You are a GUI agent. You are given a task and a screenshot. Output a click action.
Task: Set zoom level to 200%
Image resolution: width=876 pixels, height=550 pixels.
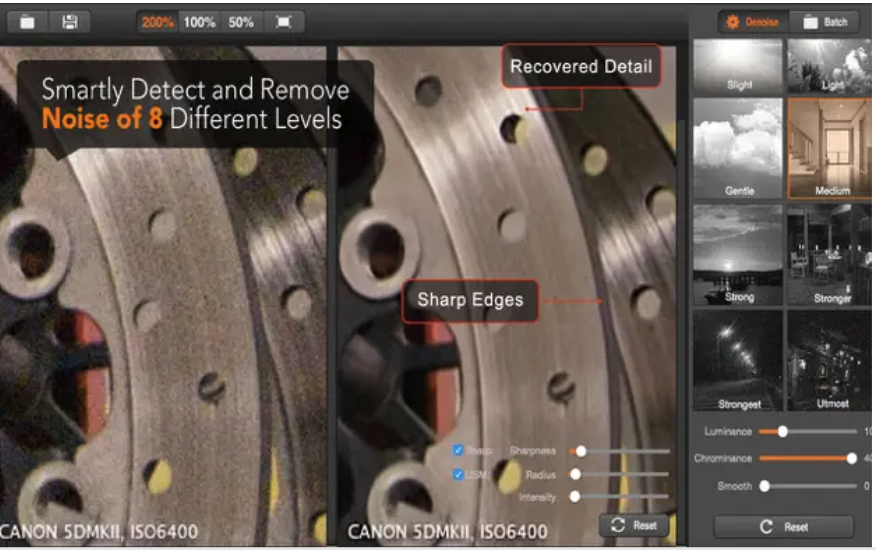coord(158,22)
